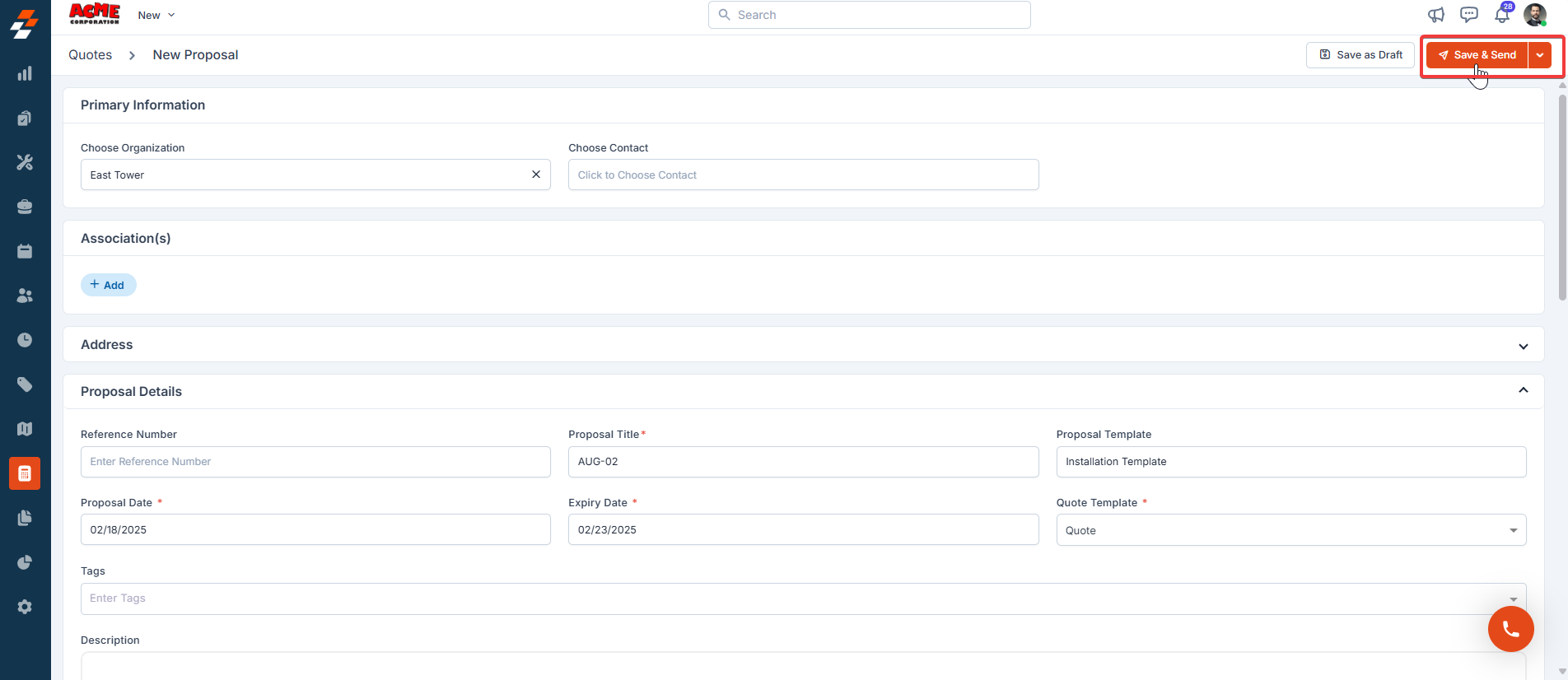Open the calendar icon in the sidebar

click(25, 251)
